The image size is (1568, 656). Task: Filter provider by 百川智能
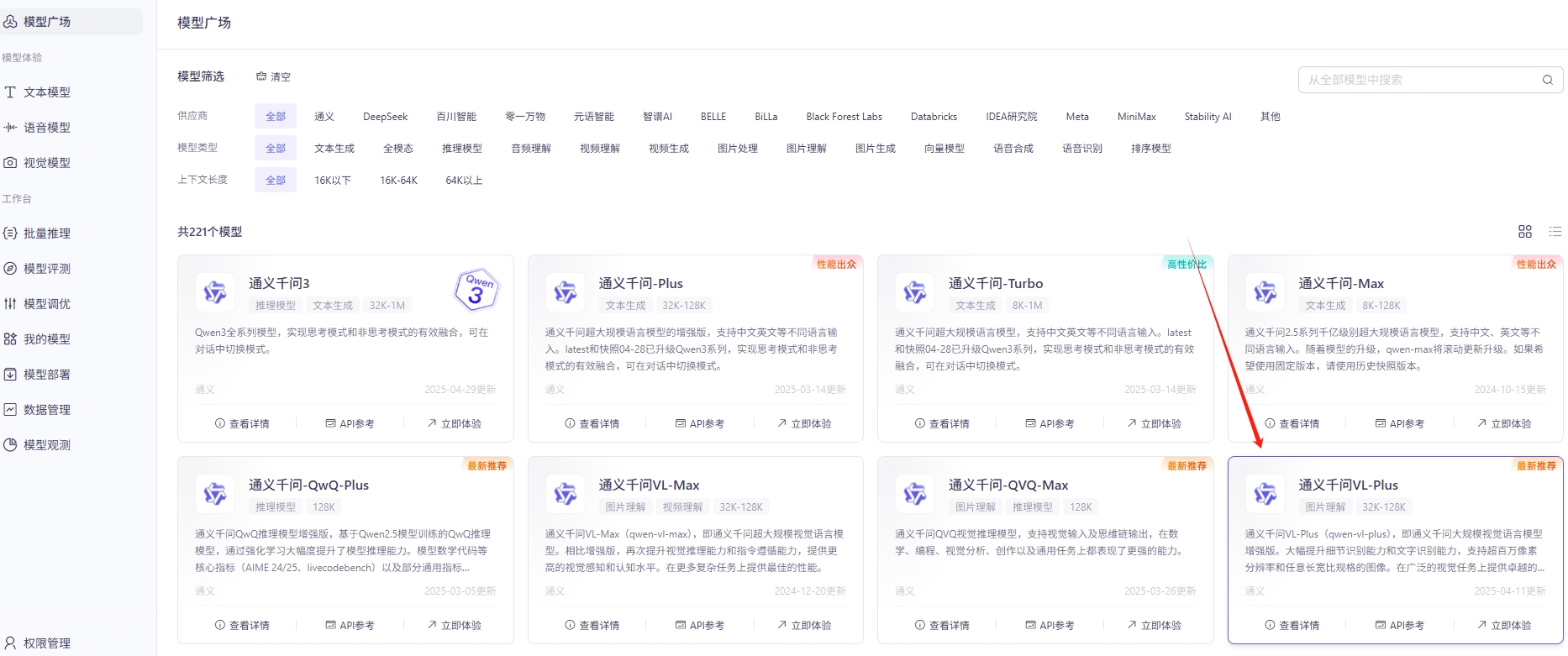(x=456, y=117)
